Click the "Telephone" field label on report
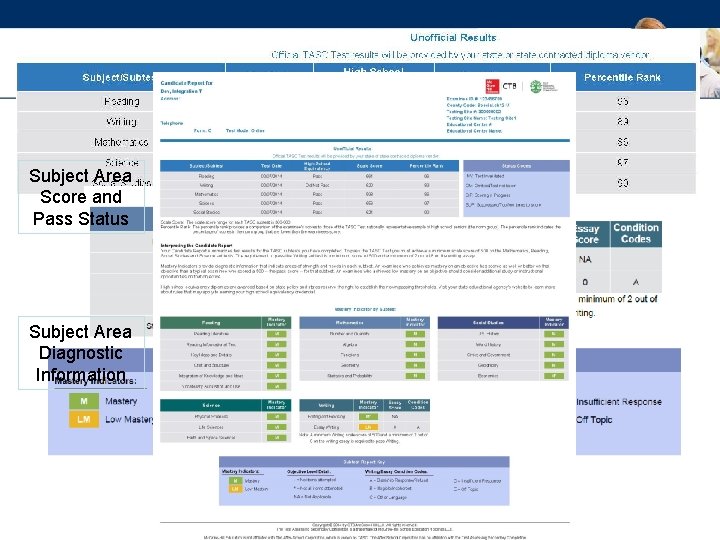This screenshot has height=540, width=720. tap(172, 123)
